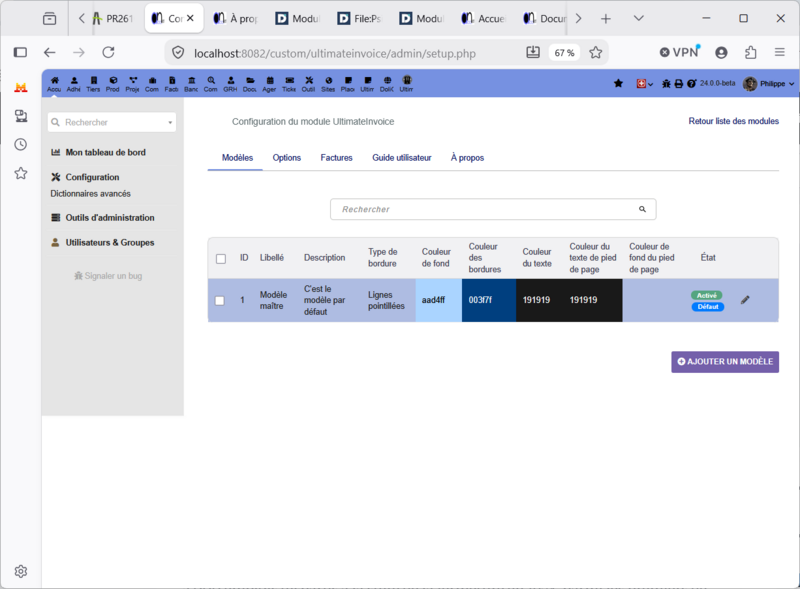
Task: Open the home Accueil icon in top menu
Action: pyautogui.click(x=54, y=84)
